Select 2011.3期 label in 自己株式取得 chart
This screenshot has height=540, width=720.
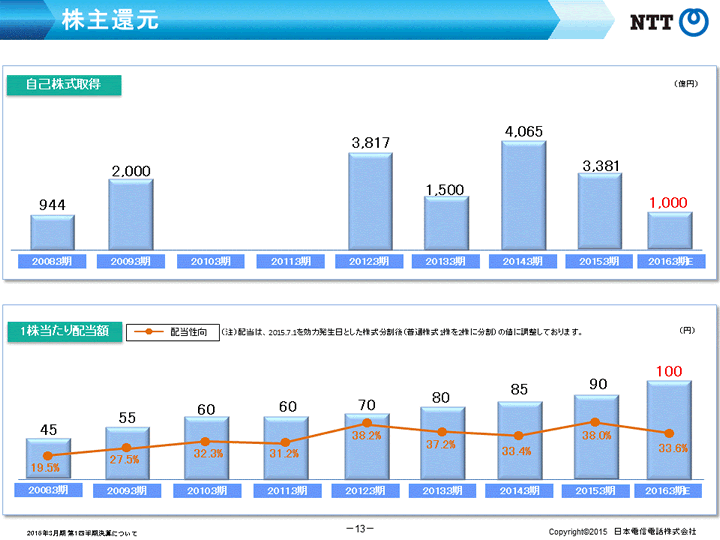click(291, 261)
